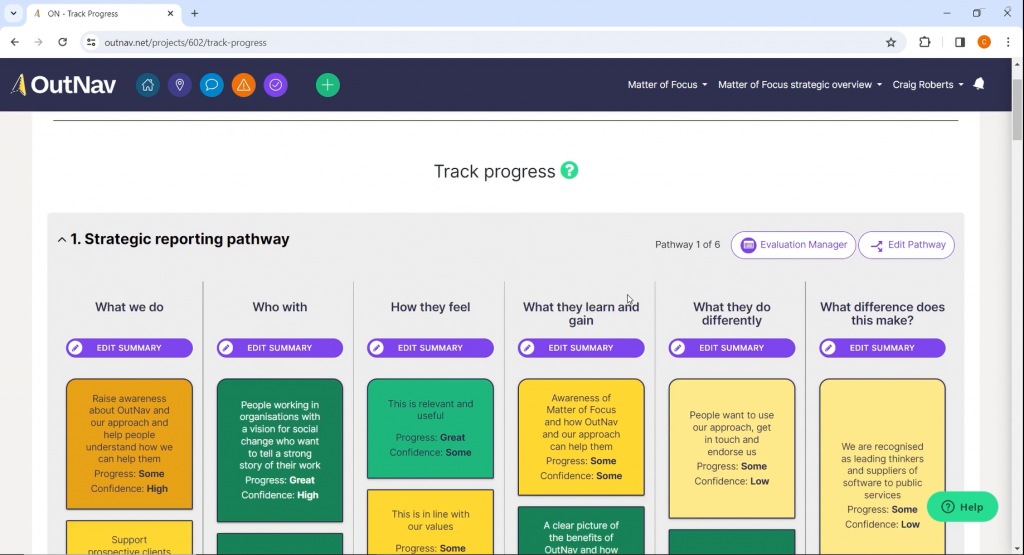
Task: Bookmark this page with the star icon
Action: 891,42
